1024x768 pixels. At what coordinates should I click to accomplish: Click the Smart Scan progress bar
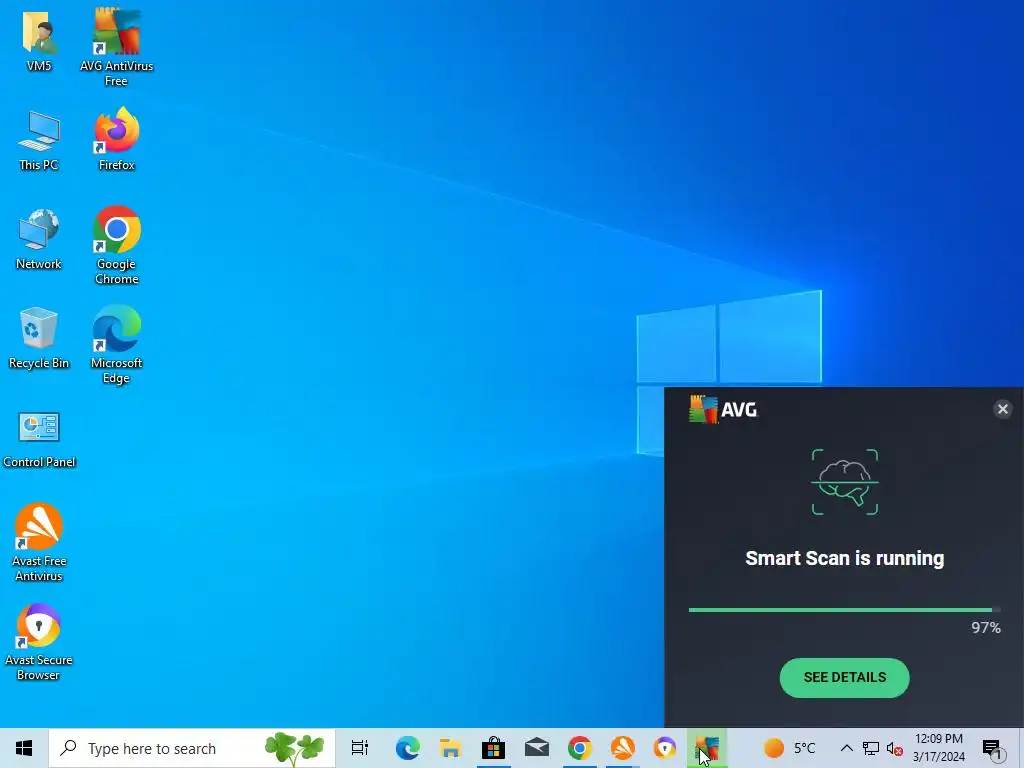(844, 610)
